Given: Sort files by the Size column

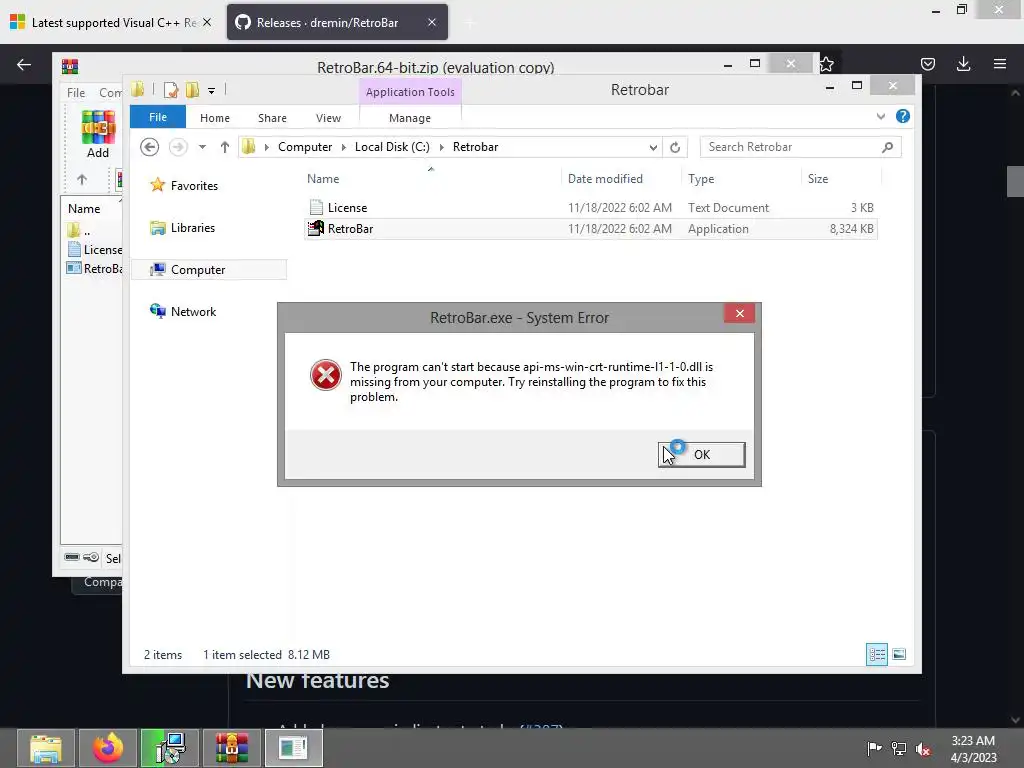Looking at the screenshot, I should [x=841, y=179].
